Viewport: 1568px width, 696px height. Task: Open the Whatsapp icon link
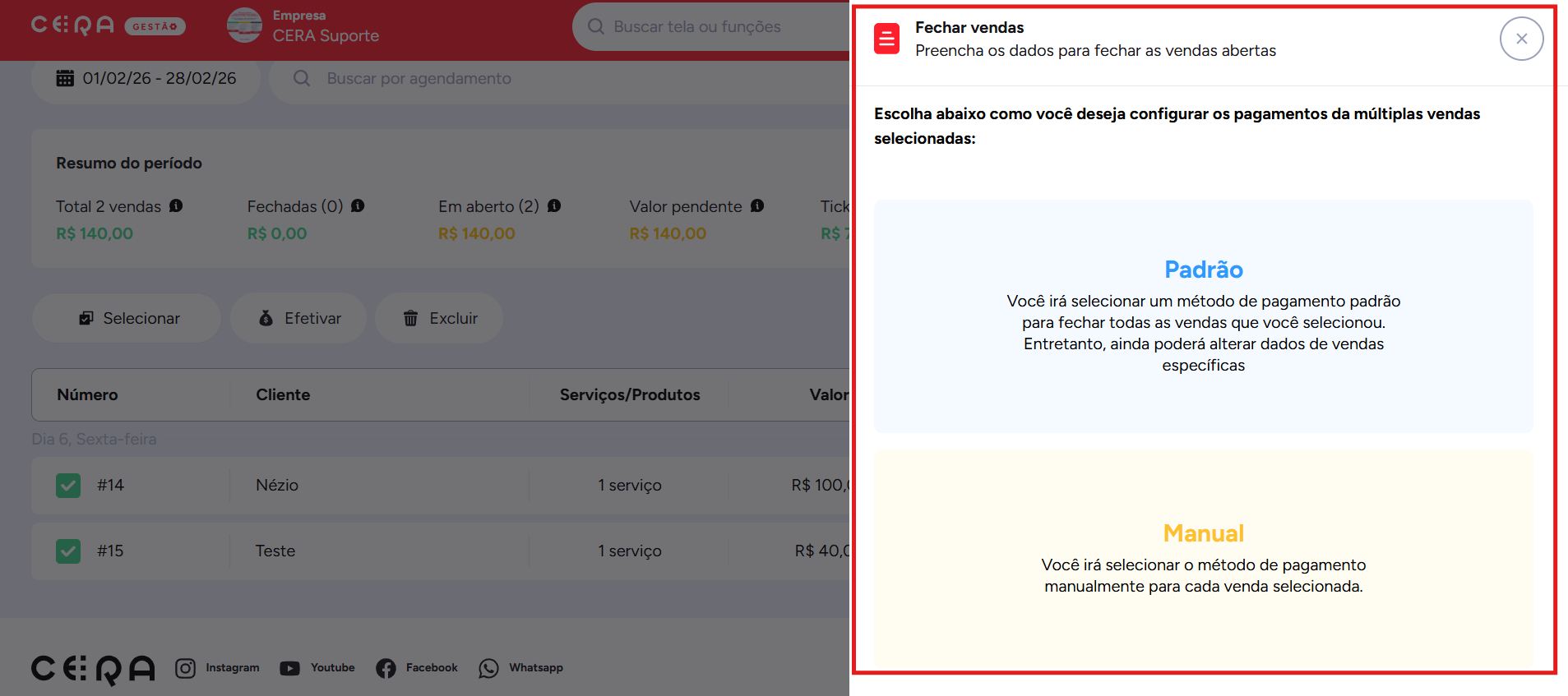488,668
